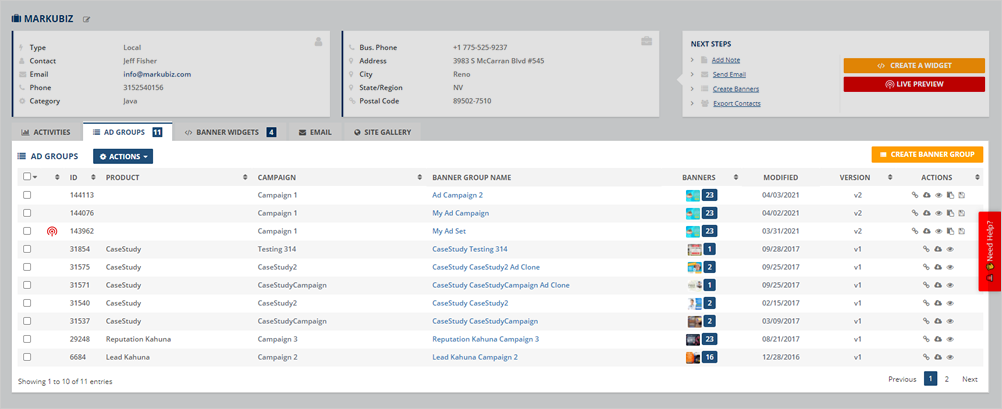Click cloud download icon for CaseStudy Testing 314
The height and width of the screenshot is (409, 1002).
(x=938, y=249)
